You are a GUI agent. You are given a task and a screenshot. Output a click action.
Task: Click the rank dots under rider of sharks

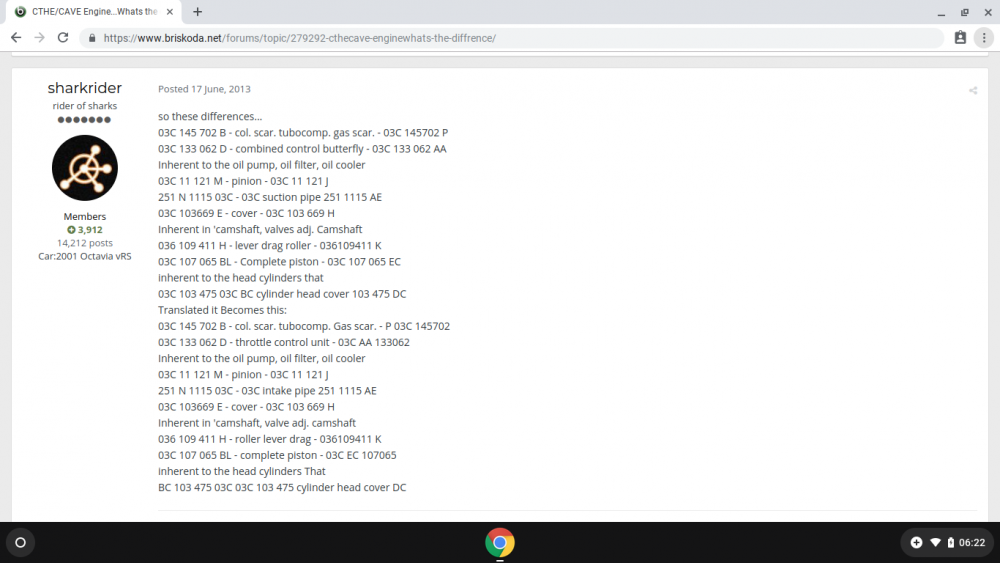pos(85,120)
